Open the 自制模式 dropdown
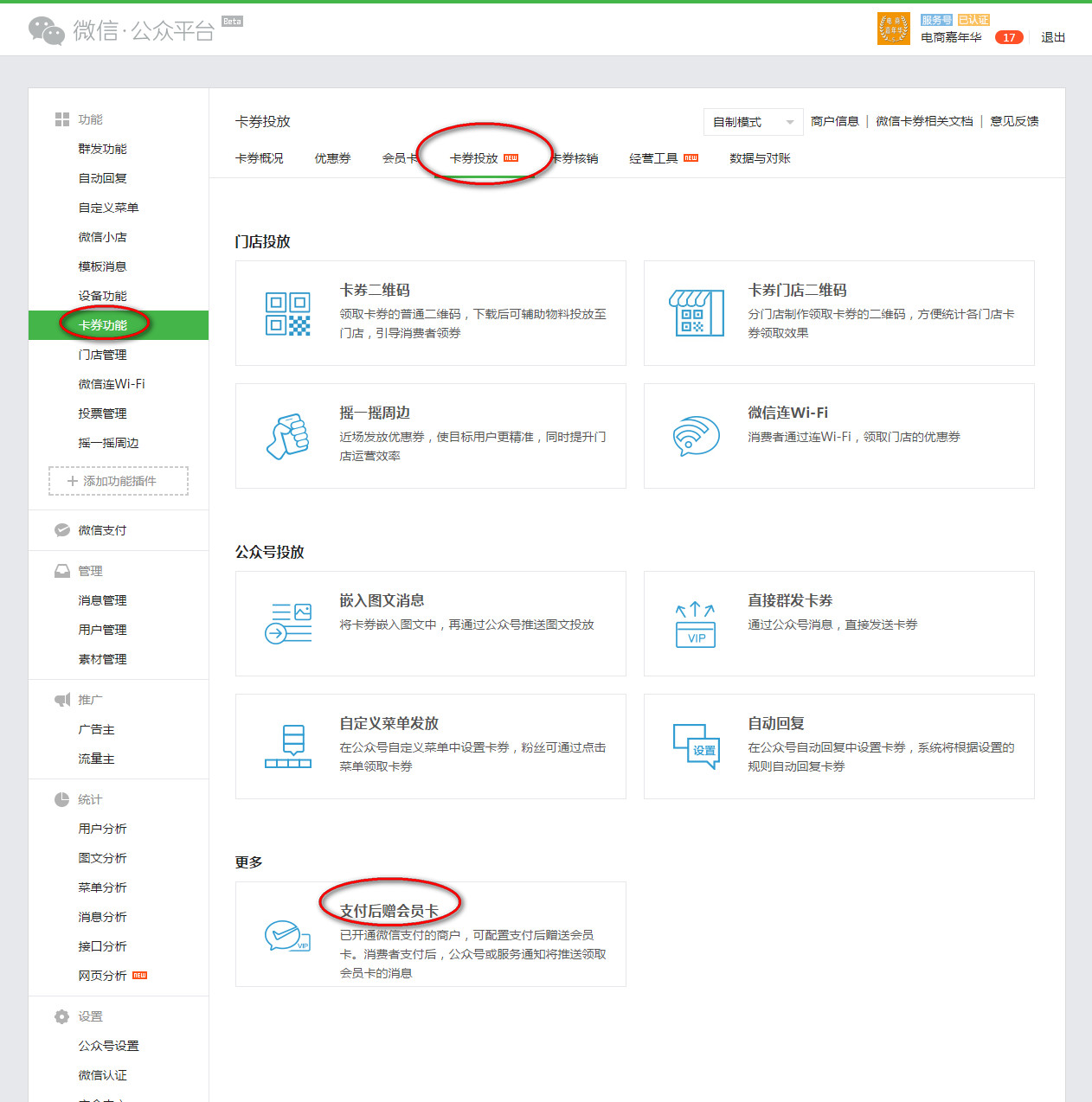1092x1102 pixels. click(x=754, y=122)
